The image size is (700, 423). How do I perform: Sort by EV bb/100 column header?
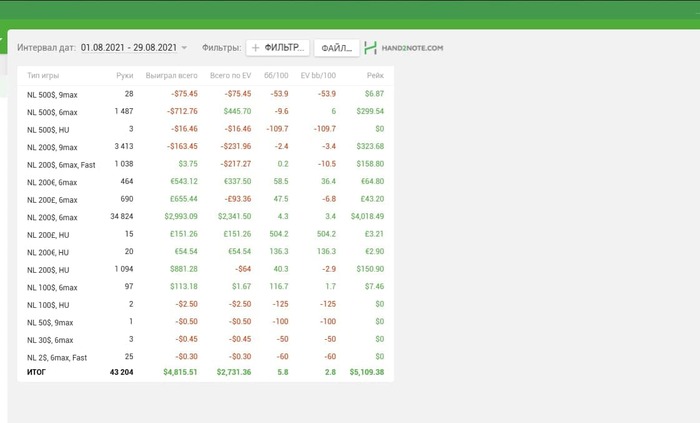[318, 75]
